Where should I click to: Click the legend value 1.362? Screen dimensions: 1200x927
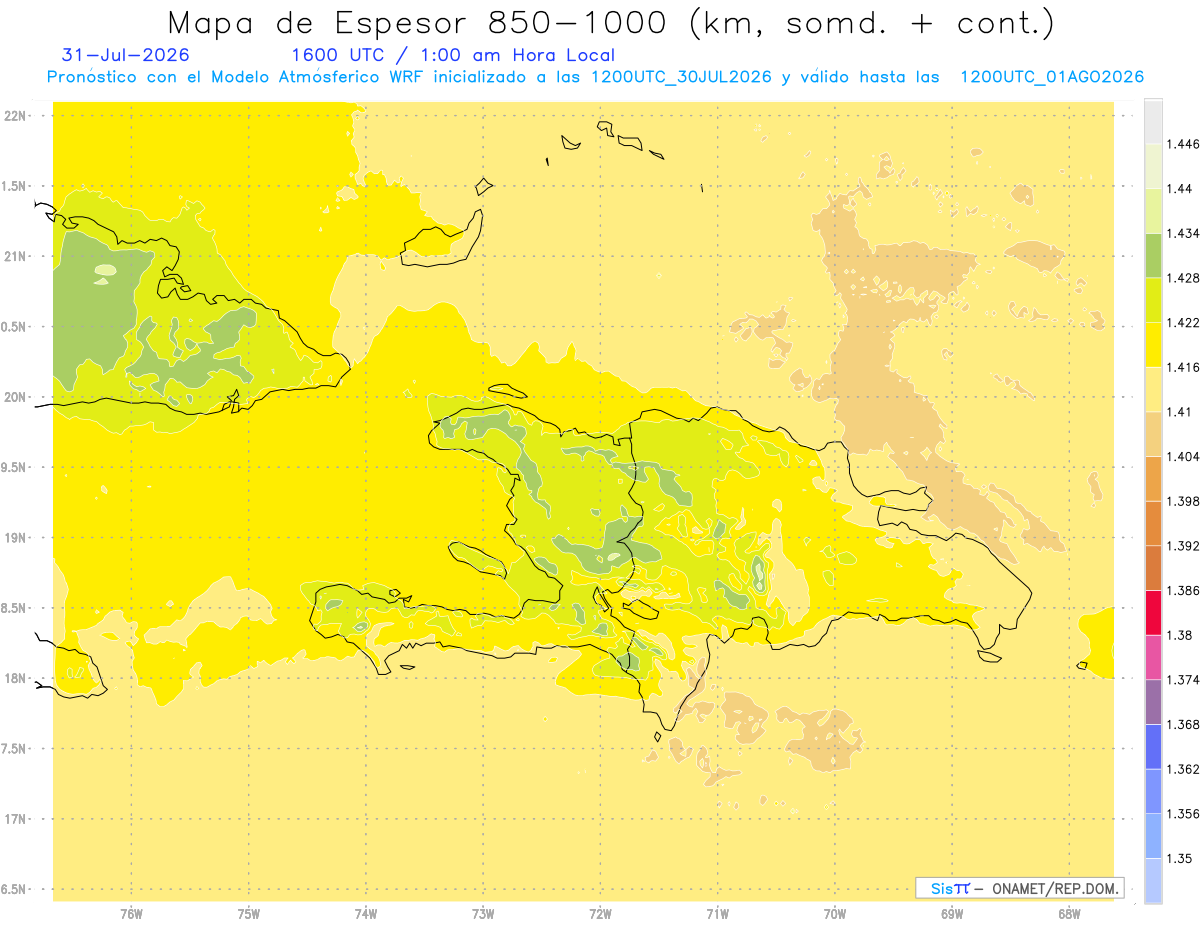click(x=1183, y=769)
